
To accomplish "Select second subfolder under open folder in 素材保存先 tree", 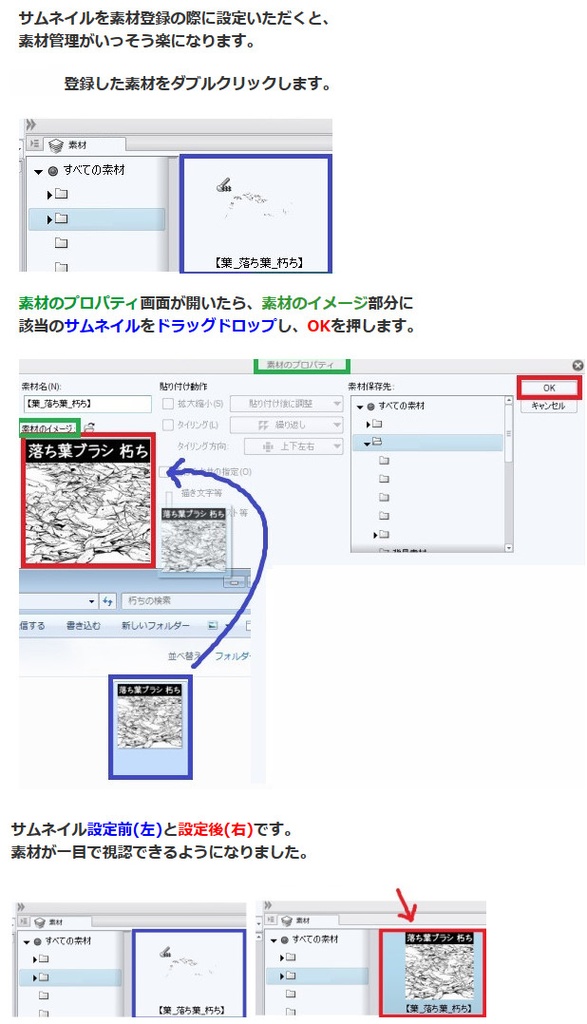I will pyautogui.click(x=384, y=479).
